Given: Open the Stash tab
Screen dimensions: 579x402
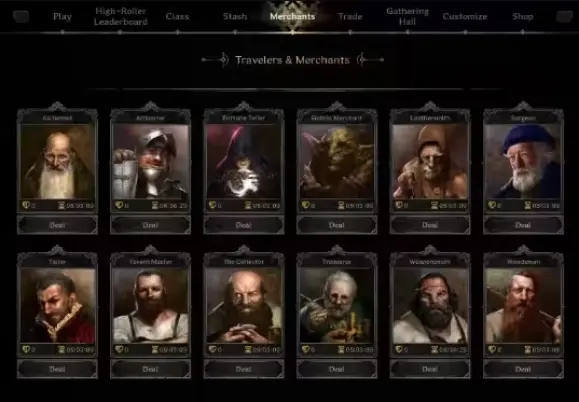Looking at the screenshot, I should coord(235,17).
